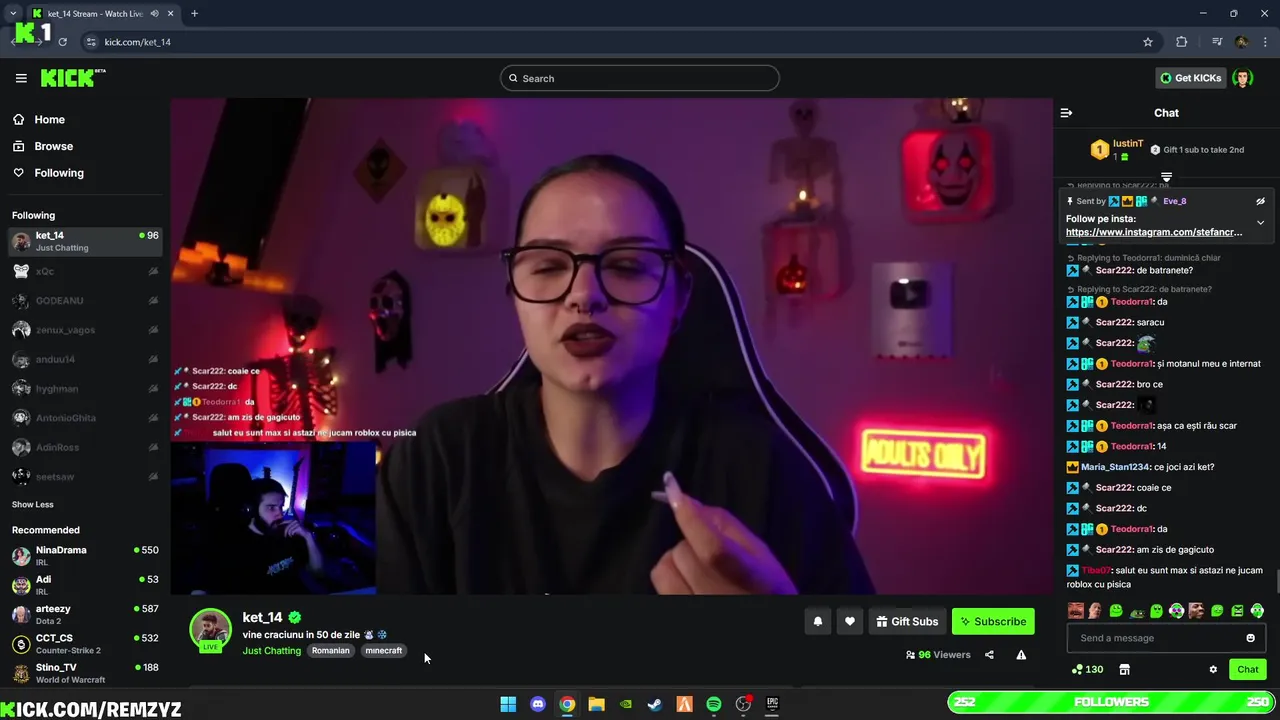Report stream via warning triangle icon
1280x720 pixels.
click(1021, 655)
